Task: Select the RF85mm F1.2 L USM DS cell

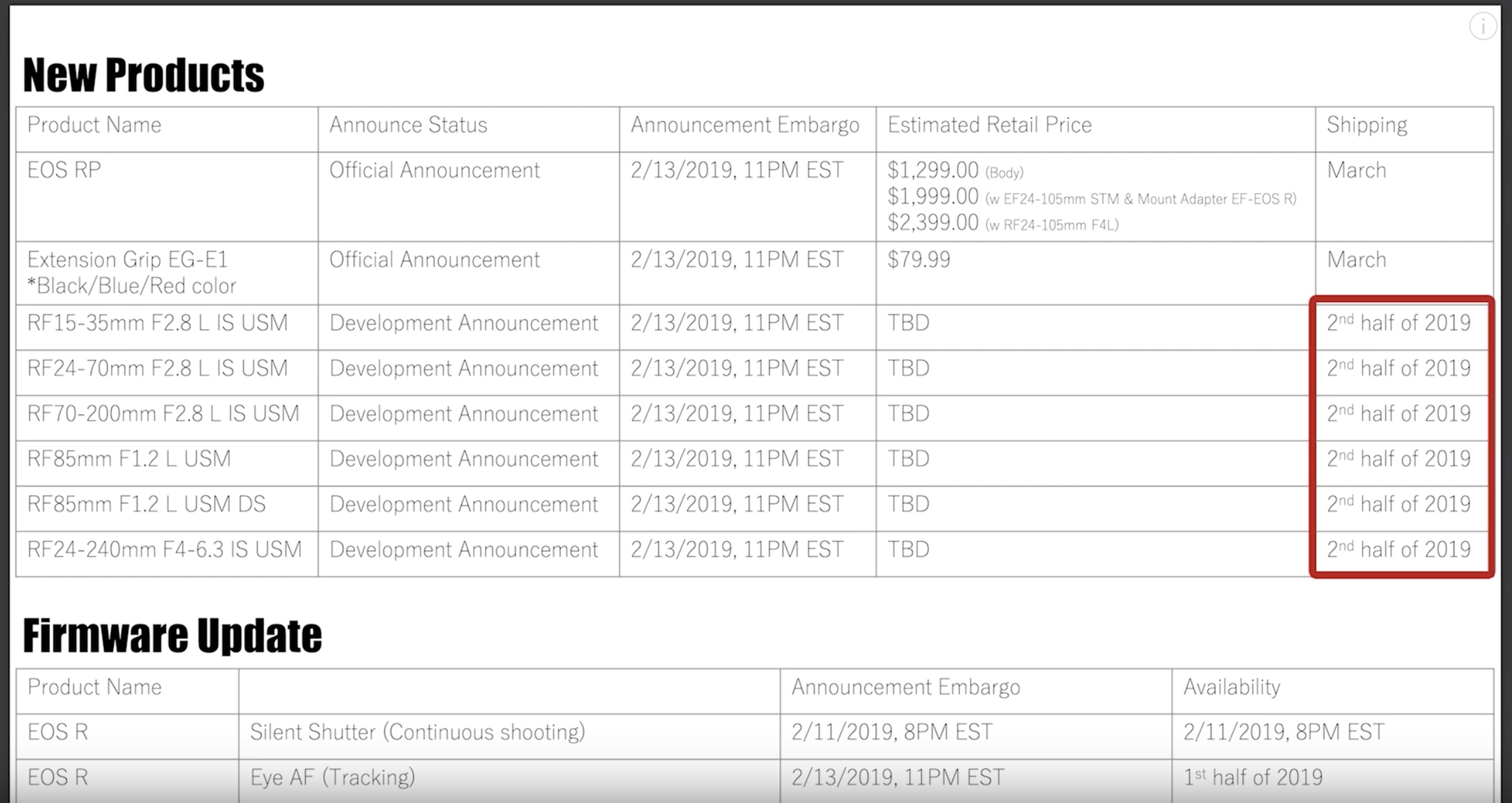Action: (147, 505)
